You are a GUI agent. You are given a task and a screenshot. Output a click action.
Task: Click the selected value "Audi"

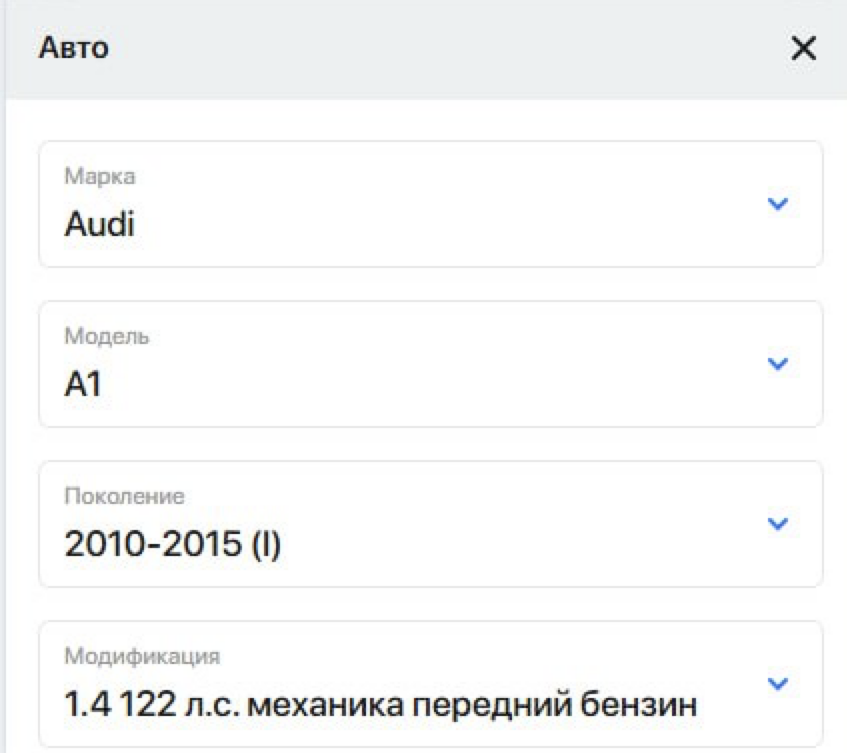[99, 224]
